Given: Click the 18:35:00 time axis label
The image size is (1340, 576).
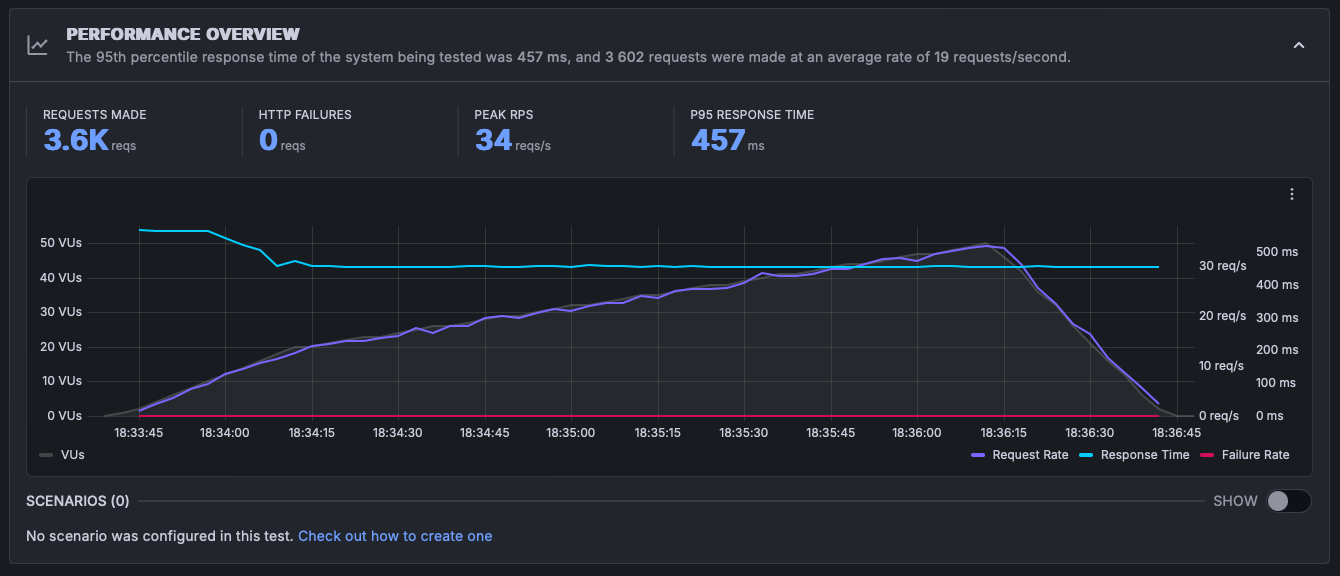Looking at the screenshot, I should (x=570, y=433).
